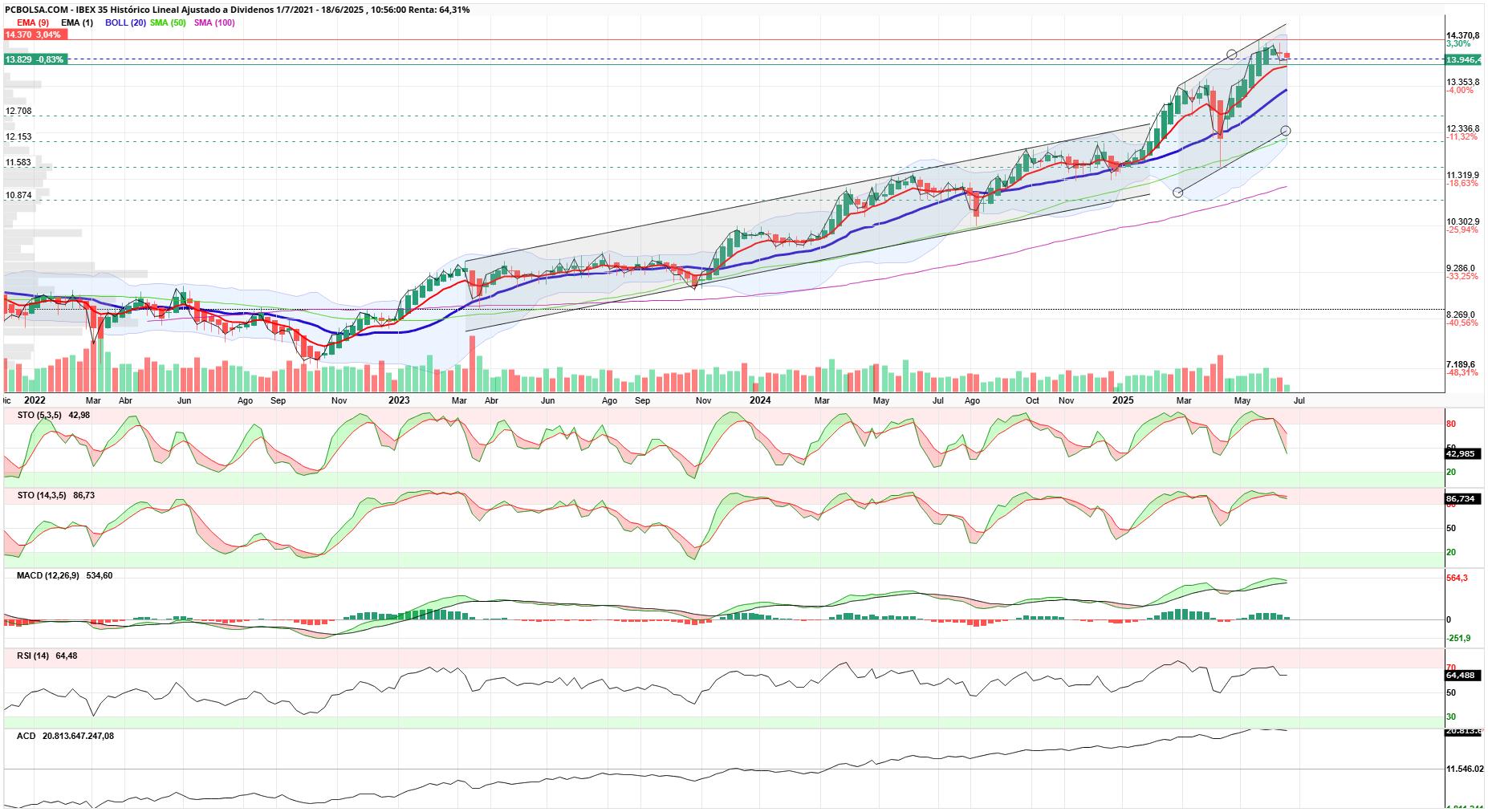Click the 8.269,0 price axis value

[1461, 315]
